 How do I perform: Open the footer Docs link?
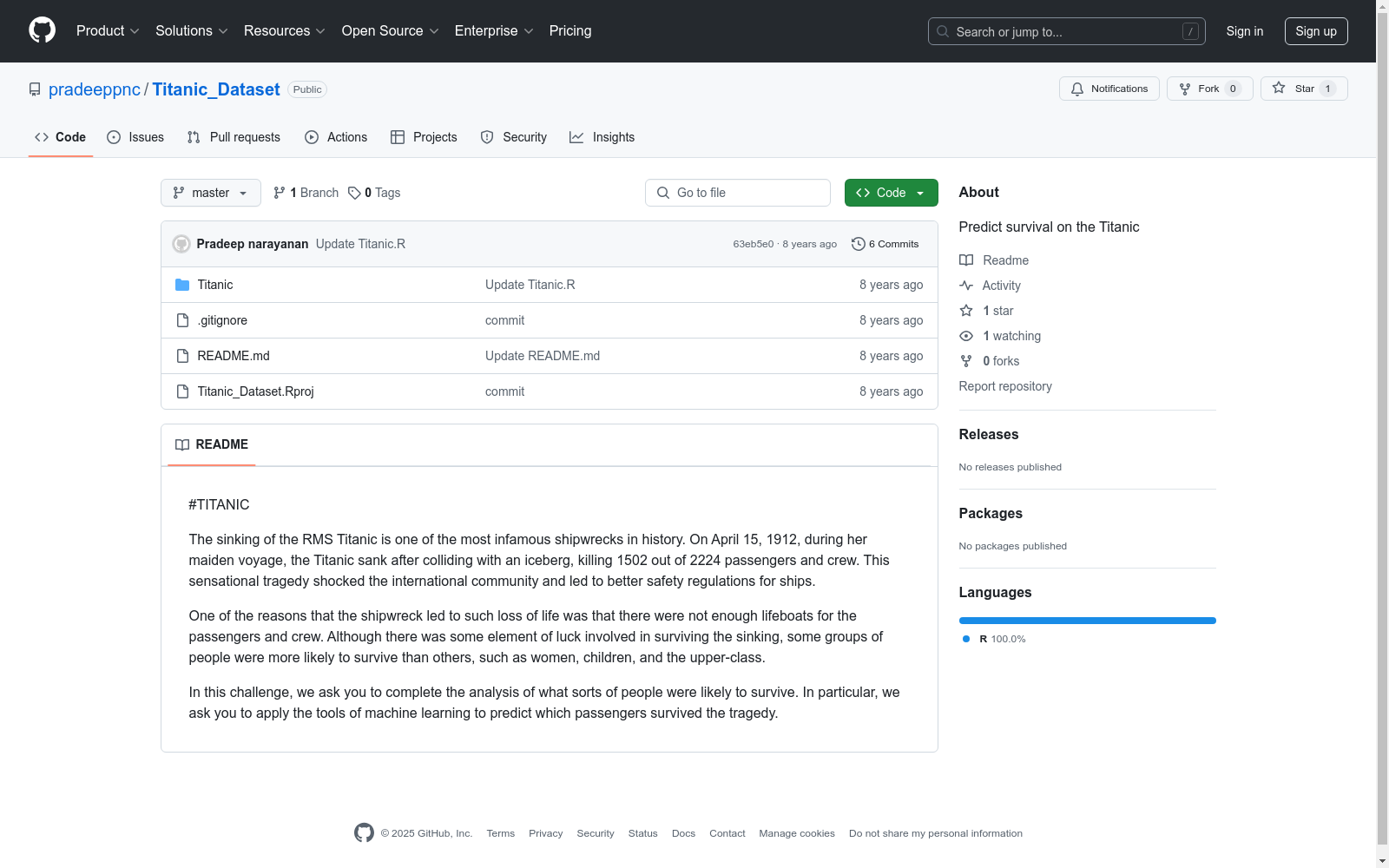point(684,833)
